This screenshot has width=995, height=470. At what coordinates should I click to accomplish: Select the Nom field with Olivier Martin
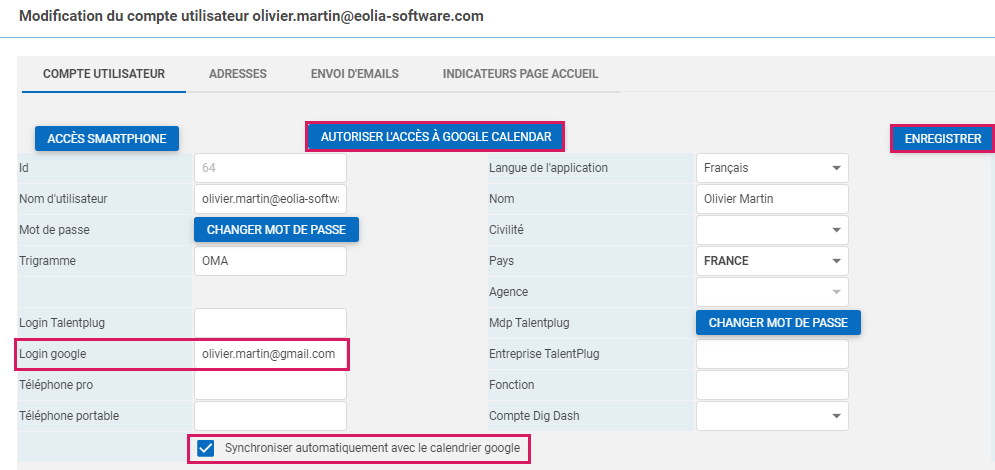pyautogui.click(x=771, y=199)
